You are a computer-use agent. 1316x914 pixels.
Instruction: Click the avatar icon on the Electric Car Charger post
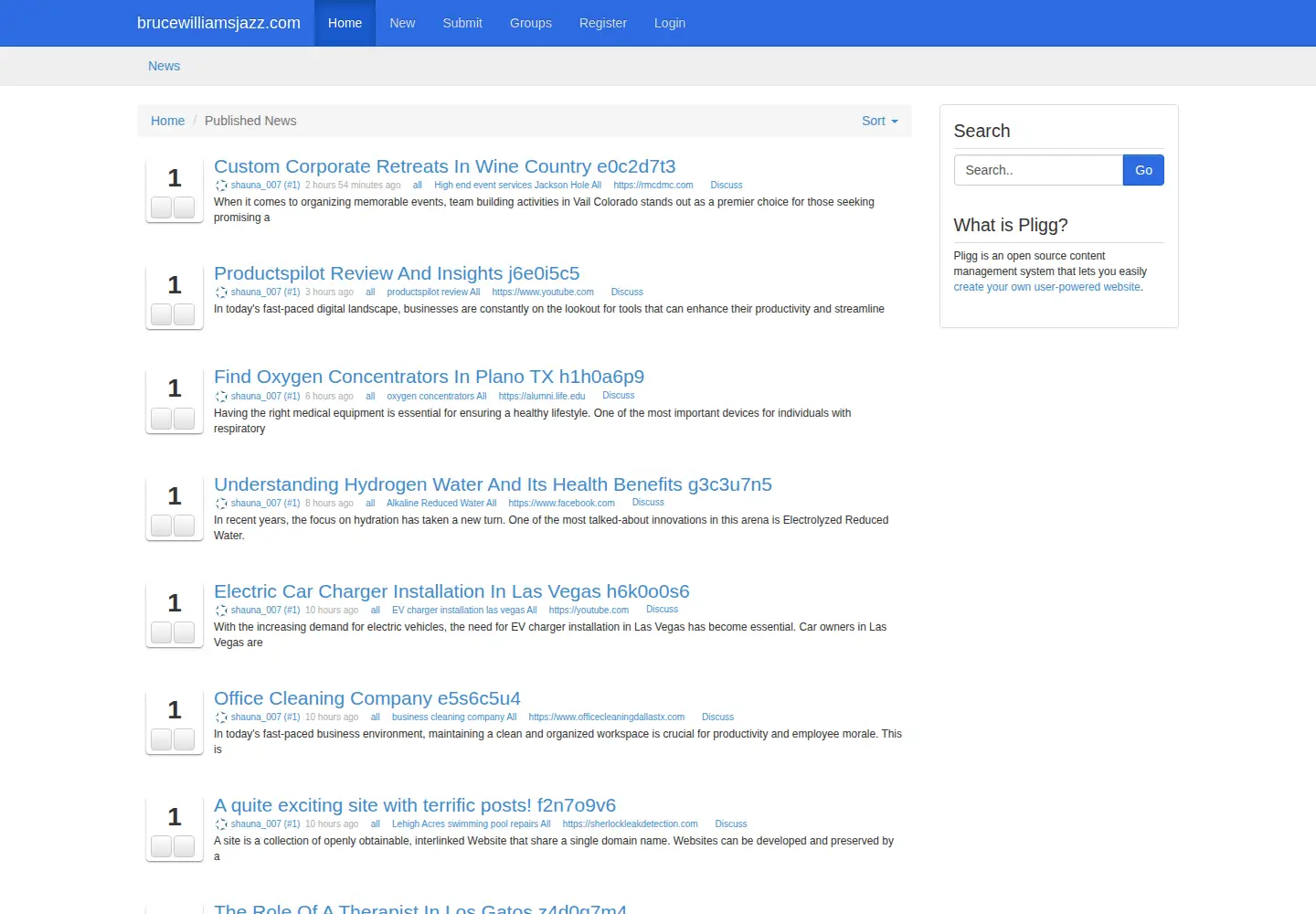coord(221,611)
